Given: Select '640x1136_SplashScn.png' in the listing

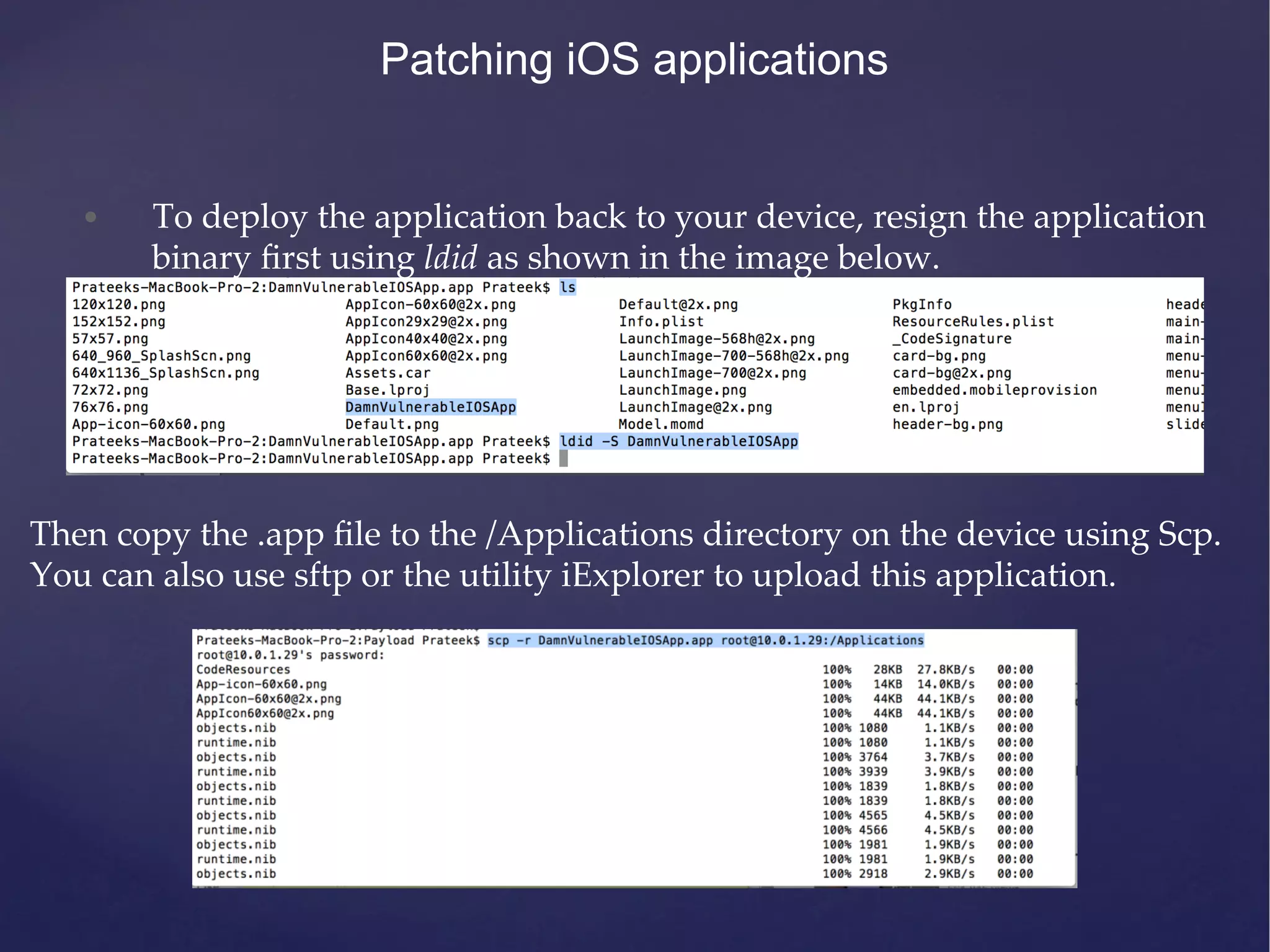Looking at the screenshot, I should pos(166,373).
